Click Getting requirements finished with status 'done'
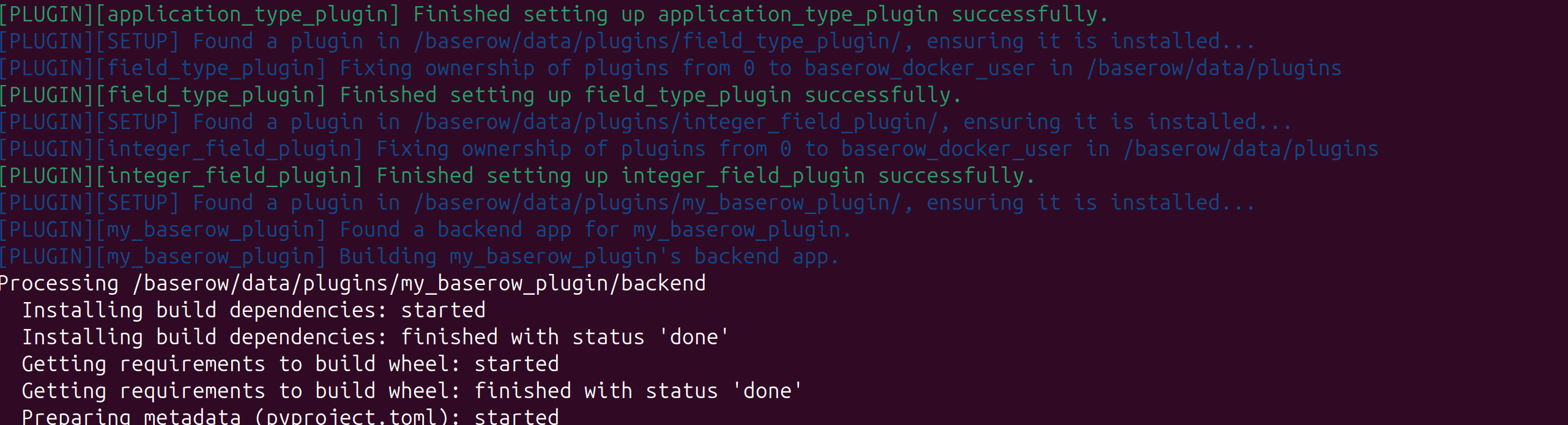This screenshot has height=425, width=1568. pyautogui.click(x=412, y=391)
